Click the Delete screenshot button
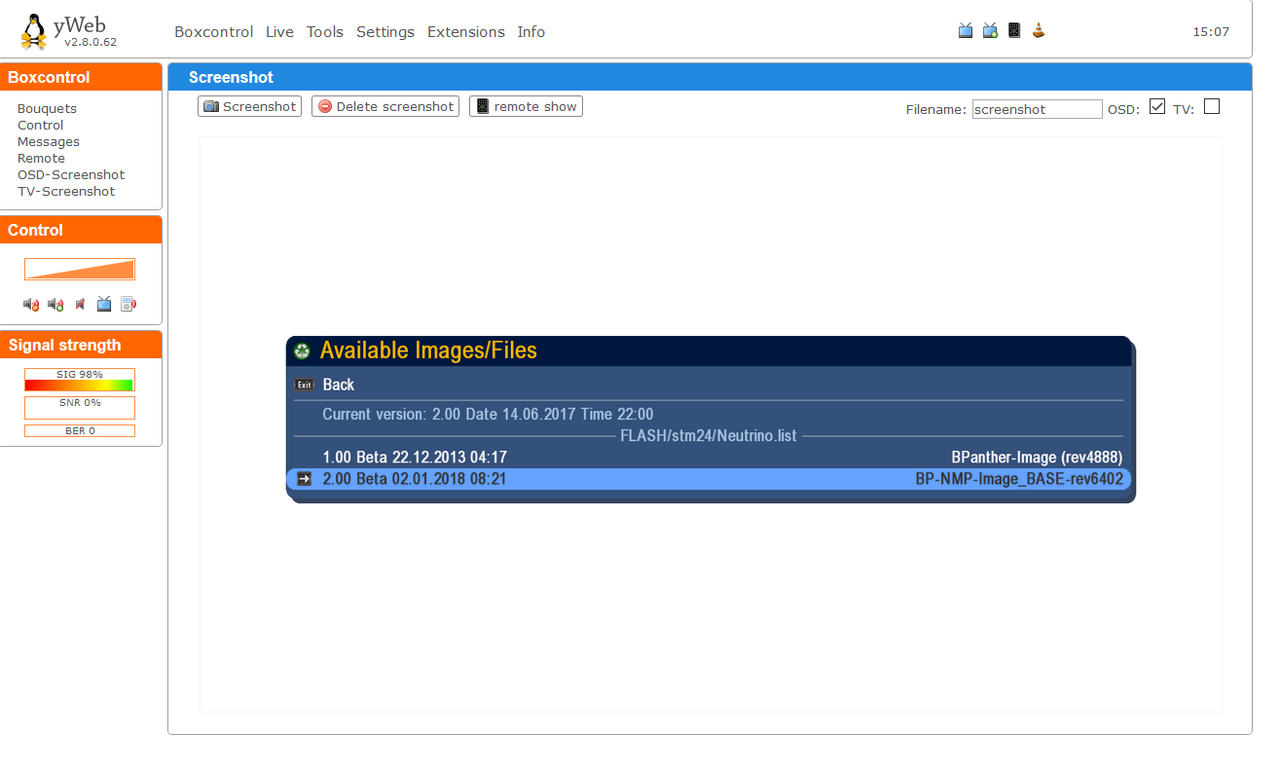The width and height of the screenshot is (1280, 773). (385, 106)
